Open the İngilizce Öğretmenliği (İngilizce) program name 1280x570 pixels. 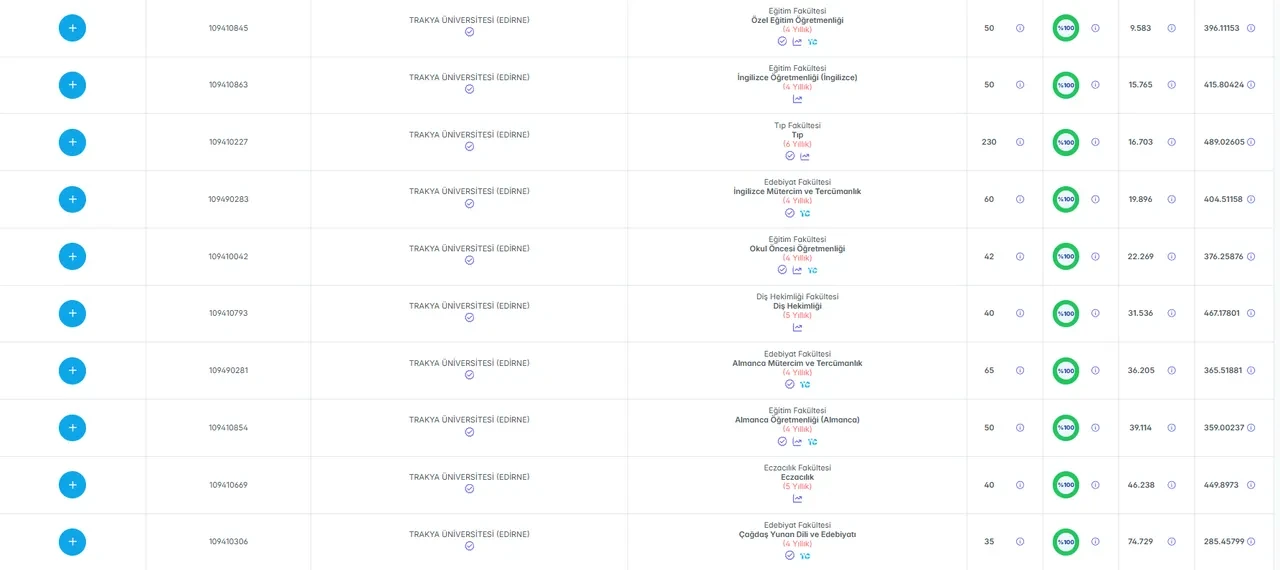797,77
